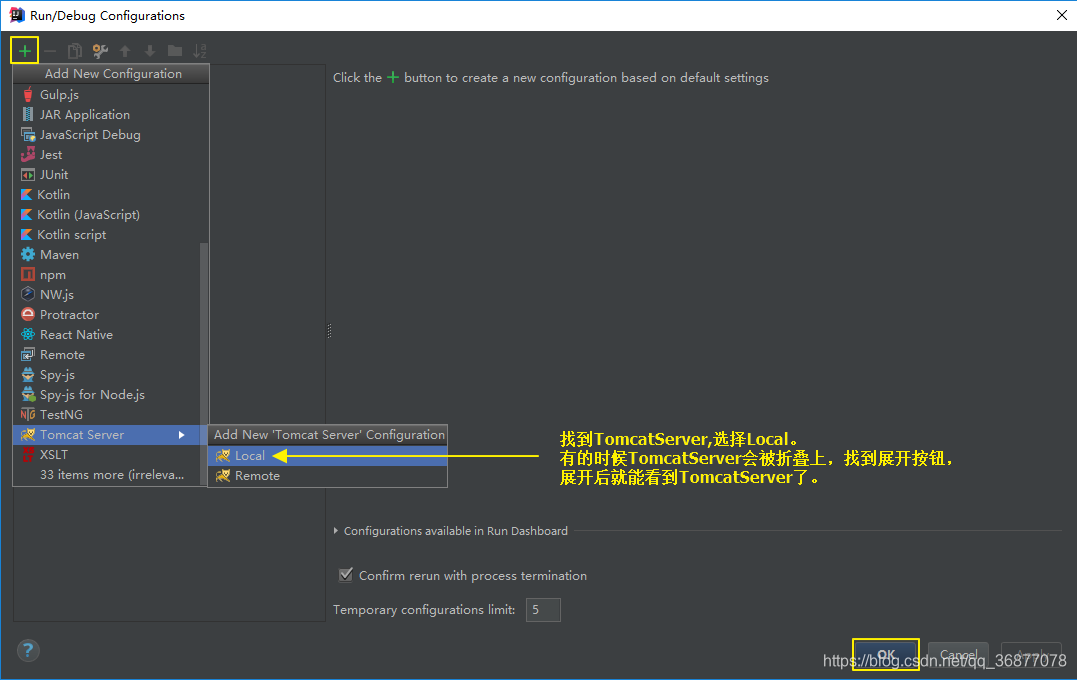Select the Maven configuration type
The height and width of the screenshot is (680, 1077).
(106, 255)
